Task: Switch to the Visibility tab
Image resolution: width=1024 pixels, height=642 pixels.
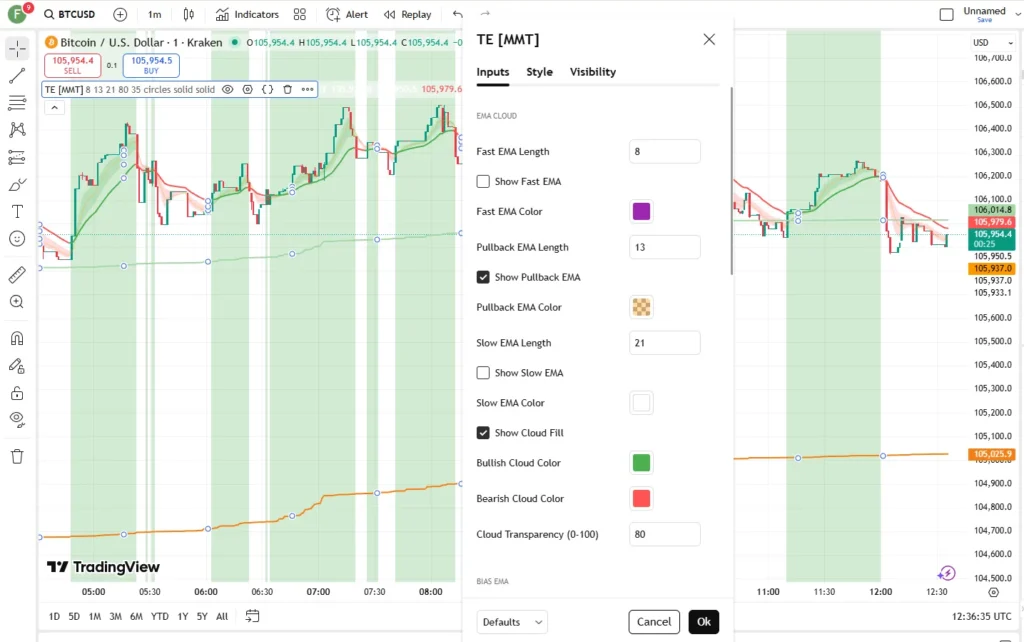Action: (x=592, y=72)
